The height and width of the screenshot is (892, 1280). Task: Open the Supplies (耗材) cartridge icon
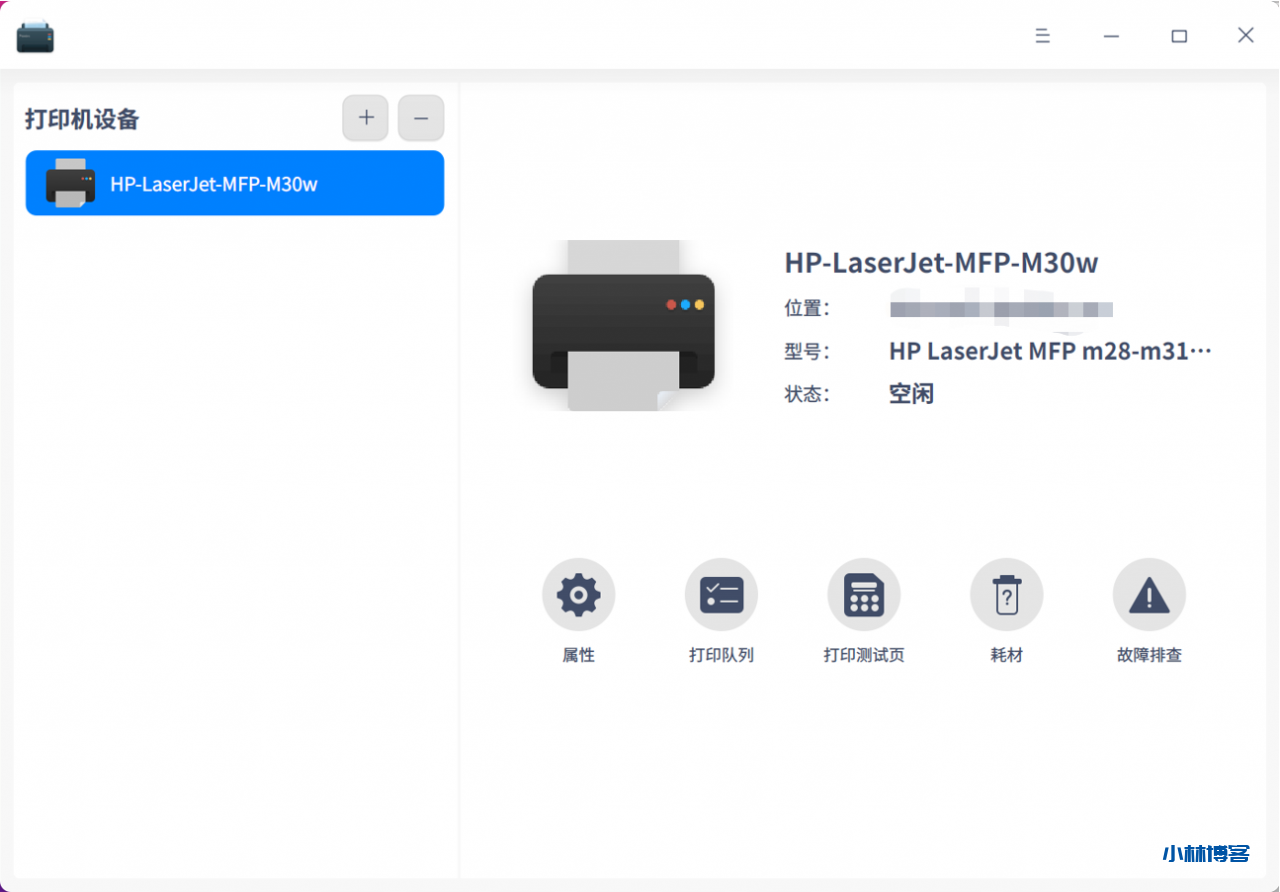click(x=1006, y=595)
